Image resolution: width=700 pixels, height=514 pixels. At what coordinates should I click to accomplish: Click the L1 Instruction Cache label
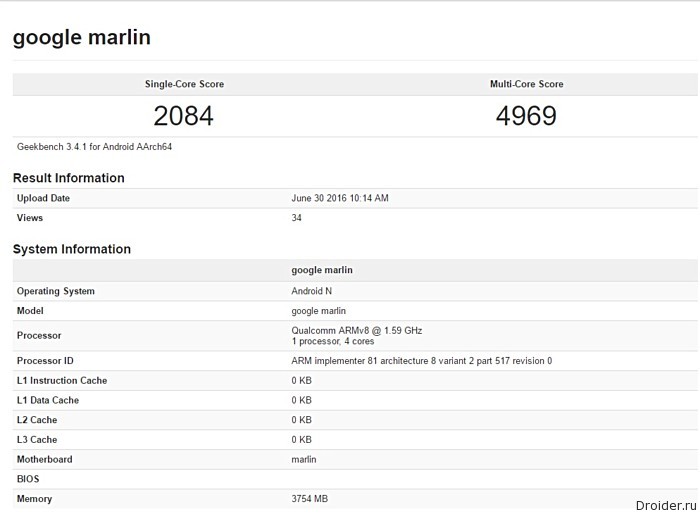62,380
